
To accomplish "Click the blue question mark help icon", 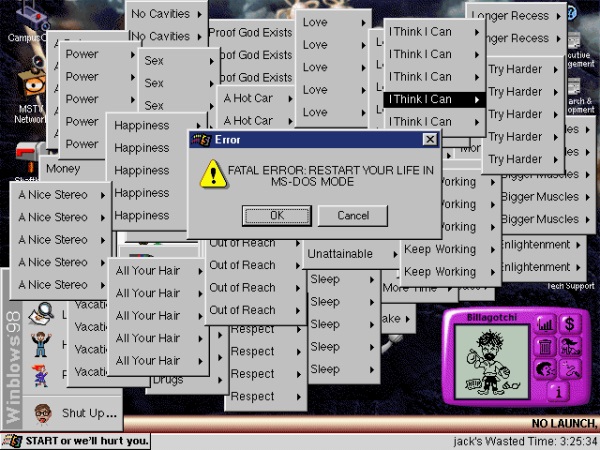I will tap(571, 15).
